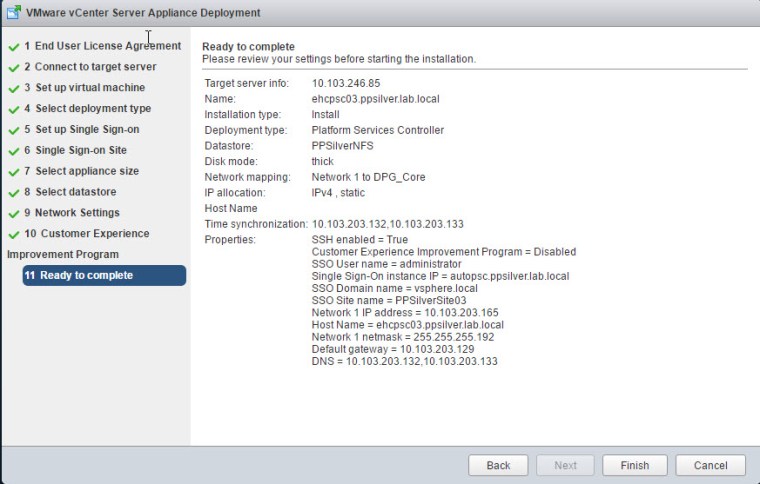760x484 pixels.
Task: Click datastore value PPSilverNFS
Action: [342, 146]
